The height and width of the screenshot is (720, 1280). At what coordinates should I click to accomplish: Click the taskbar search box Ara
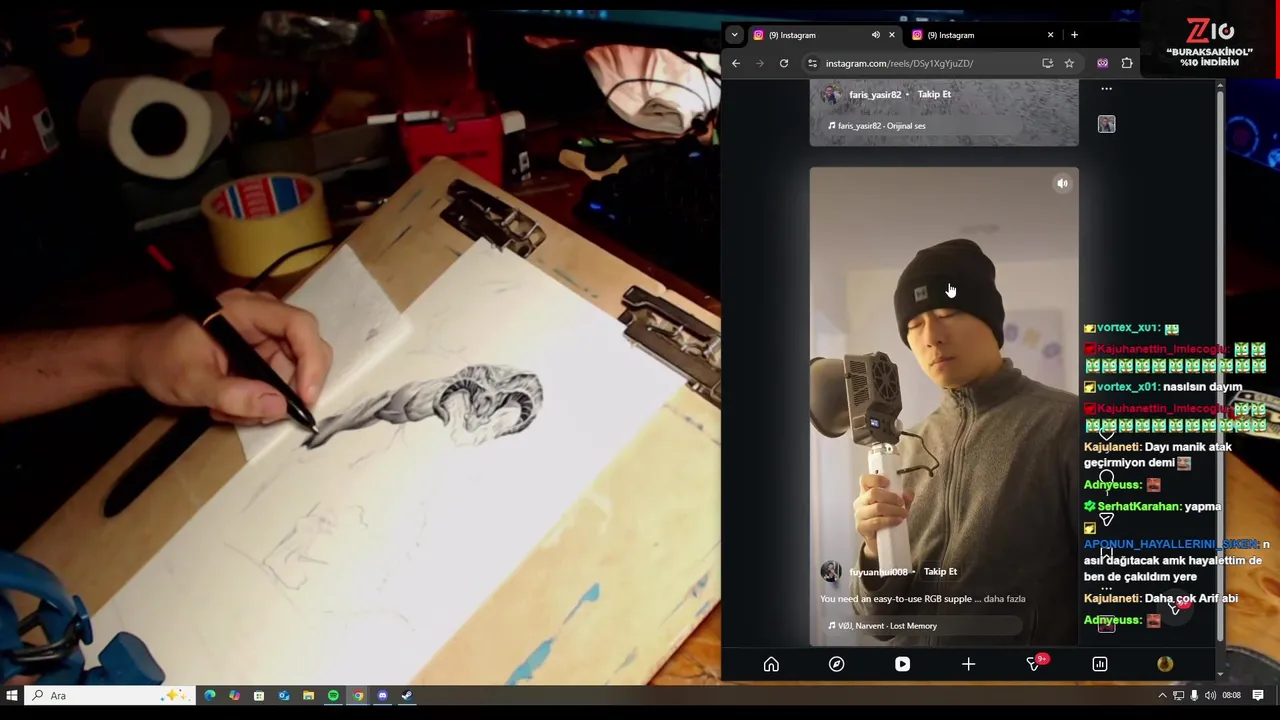(110, 696)
